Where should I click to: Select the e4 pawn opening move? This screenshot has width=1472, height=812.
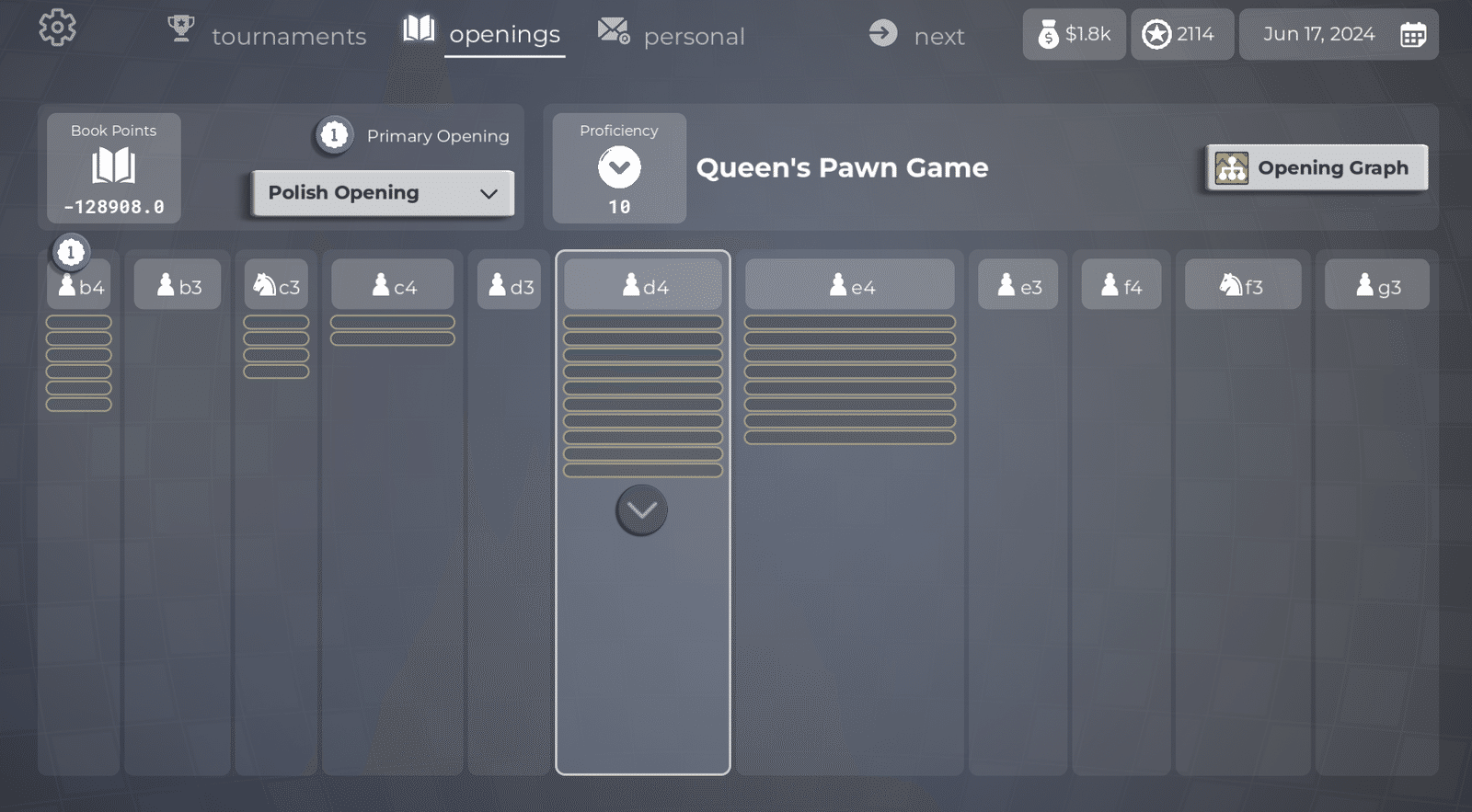tap(850, 284)
